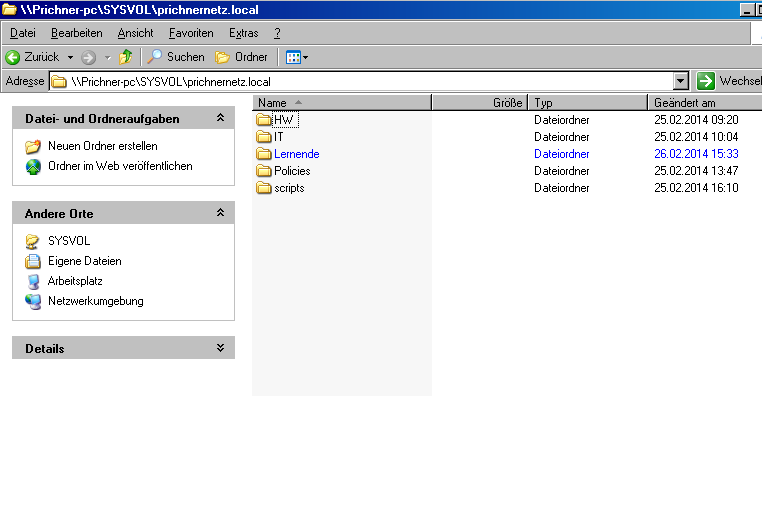Select the HW folder name
Viewport: 762px width, 512px height.
(x=284, y=119)
